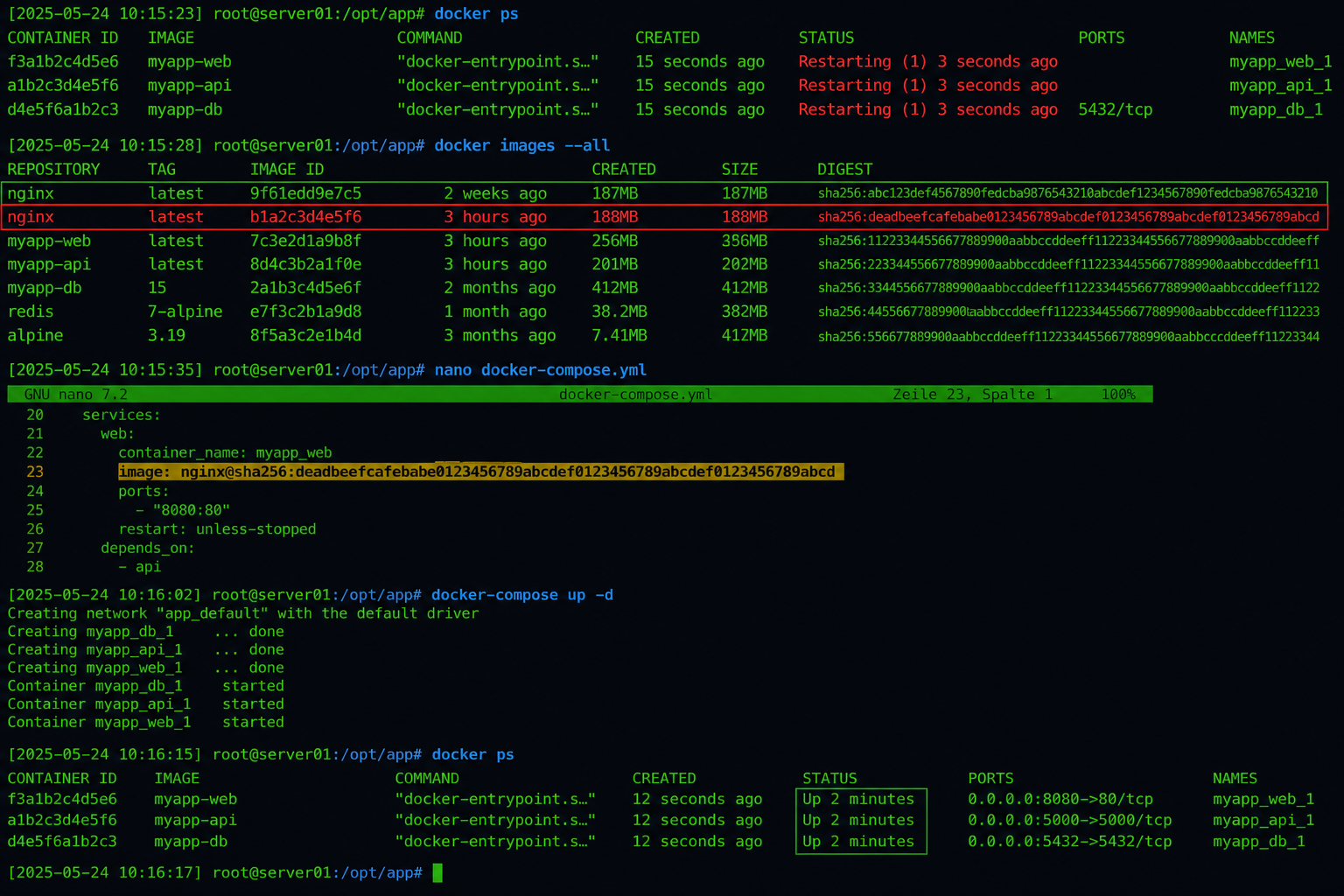Select Restarting status of myapp_web_1
Viewport: 1344px width, 896px height.
927,61
